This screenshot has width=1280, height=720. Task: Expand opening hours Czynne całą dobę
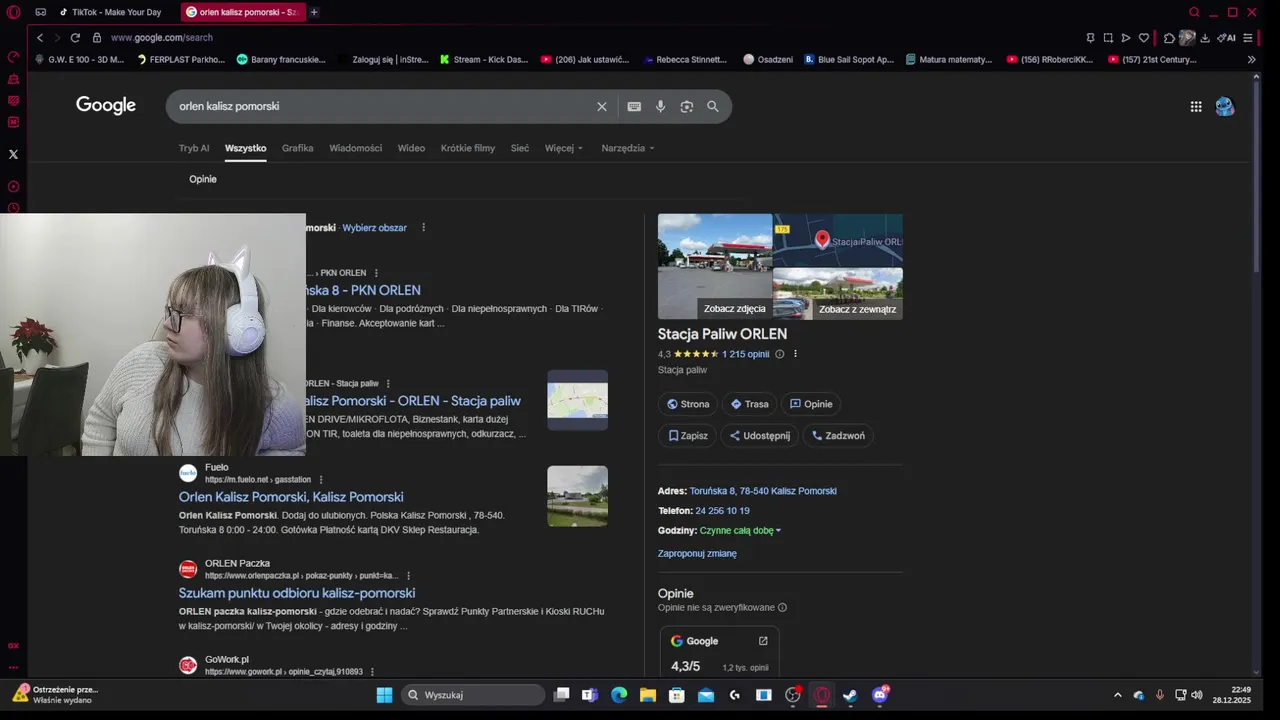(740, 530)
